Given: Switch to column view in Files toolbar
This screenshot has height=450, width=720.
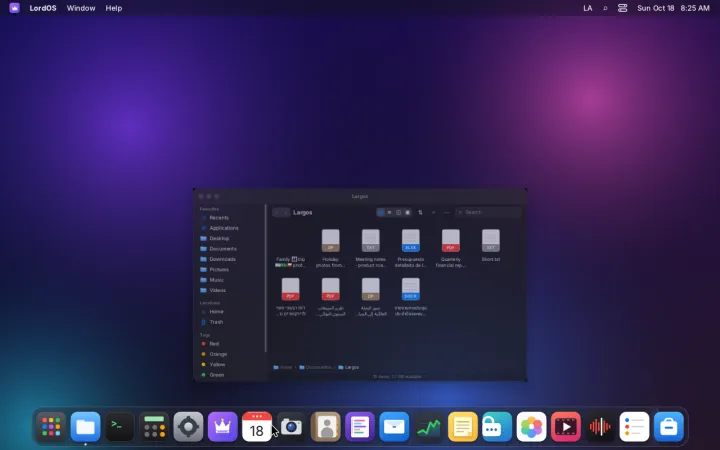Looking at the screenshot, I should (398, 212).
